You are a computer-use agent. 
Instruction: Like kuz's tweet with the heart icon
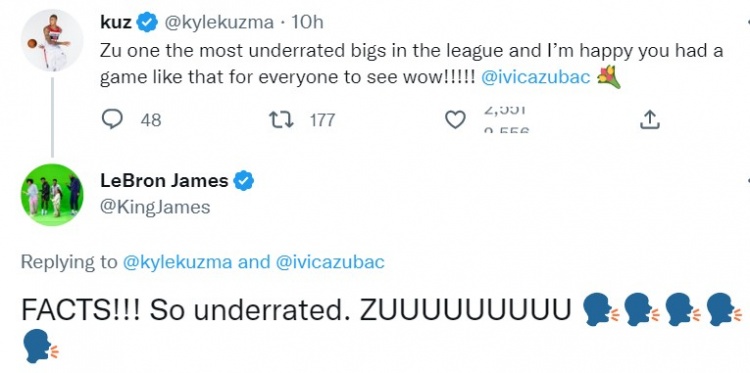click(455, 120)
